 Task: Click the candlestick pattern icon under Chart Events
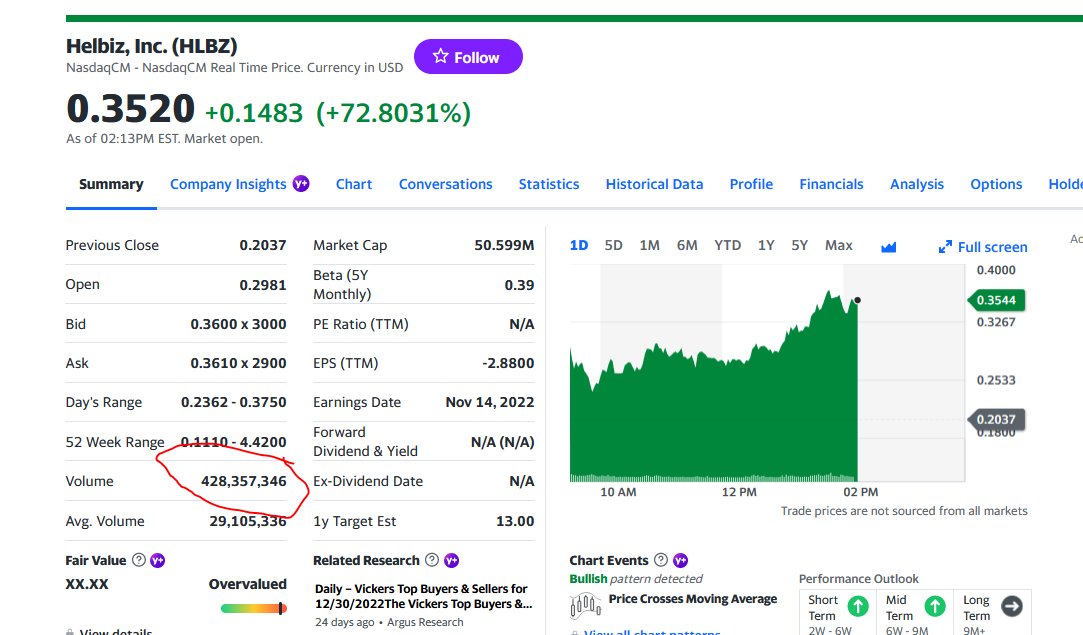tap(586, 606)
